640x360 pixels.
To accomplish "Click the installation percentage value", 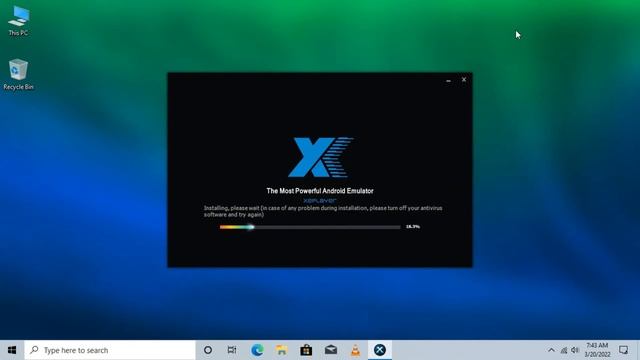I will (x=413, y=227).
